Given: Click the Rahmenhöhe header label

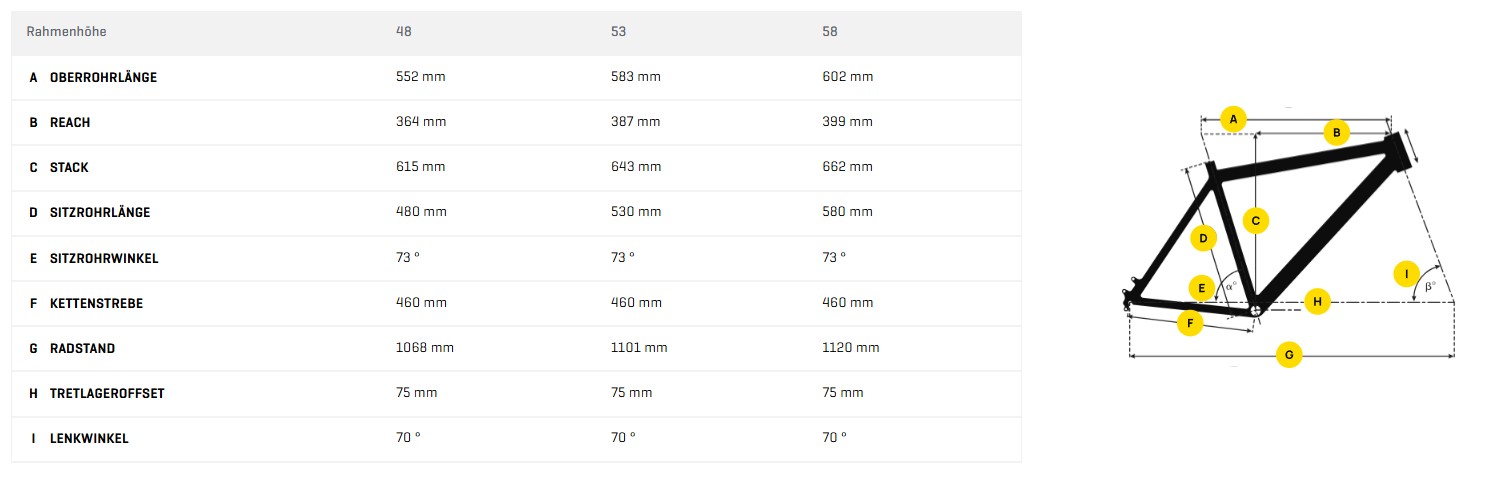Looking at the screenshot, I should coord(66,32).
